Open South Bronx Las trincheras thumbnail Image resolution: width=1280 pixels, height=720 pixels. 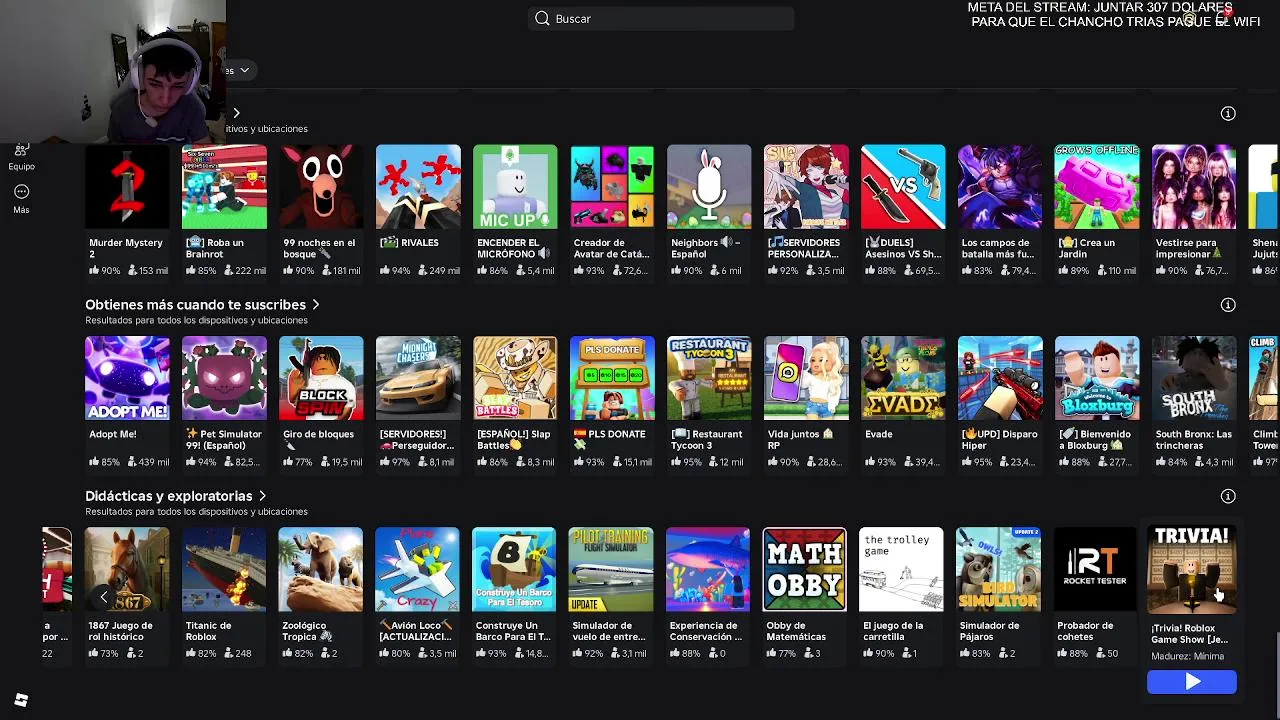pos(1194,378)
